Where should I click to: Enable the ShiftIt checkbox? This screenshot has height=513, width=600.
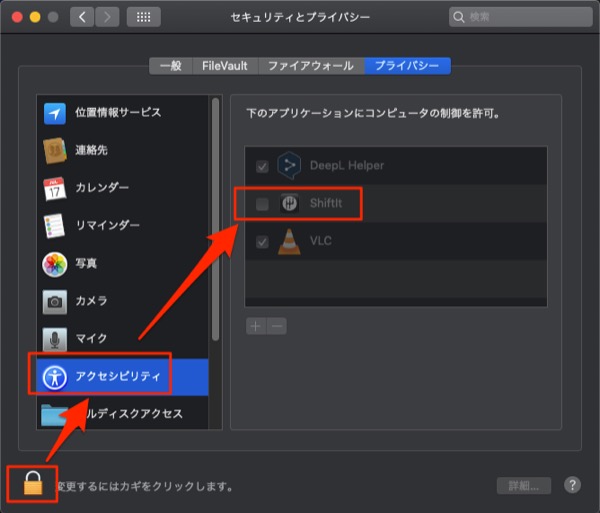pyautogui.click(x=262, y=204)
